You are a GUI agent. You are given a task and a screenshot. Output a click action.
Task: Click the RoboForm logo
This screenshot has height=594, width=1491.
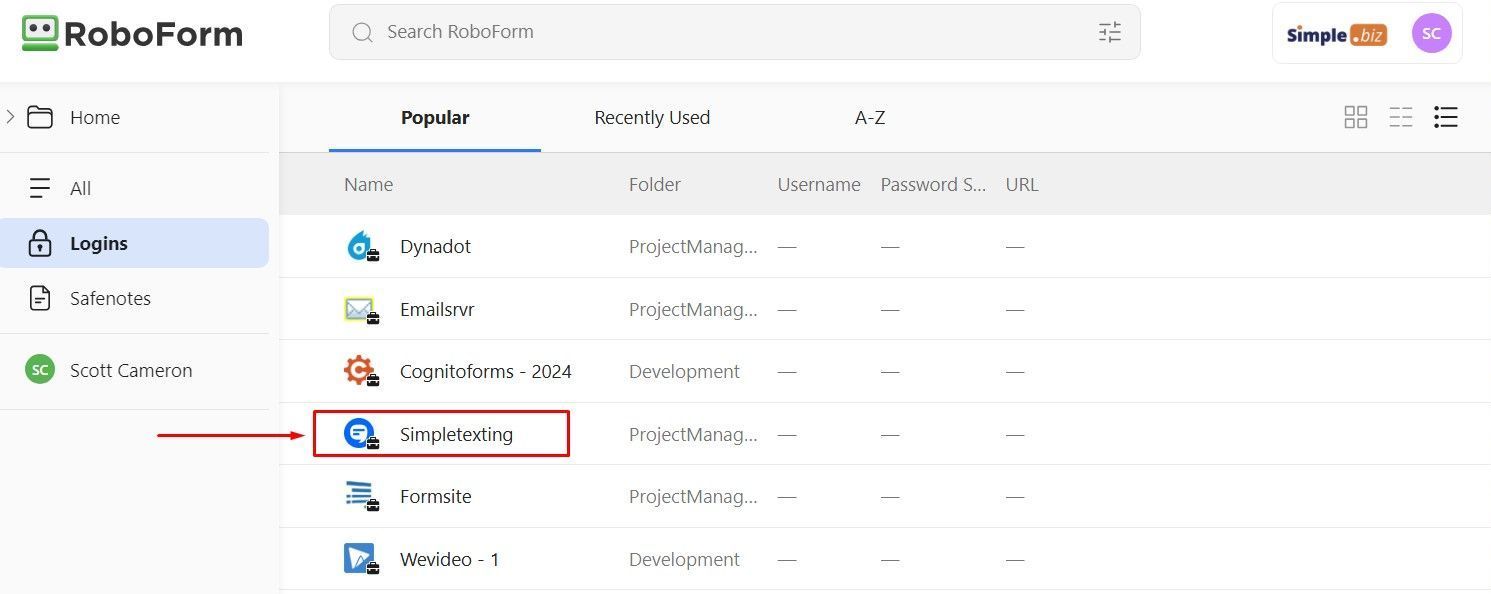[x=132, y=33]
